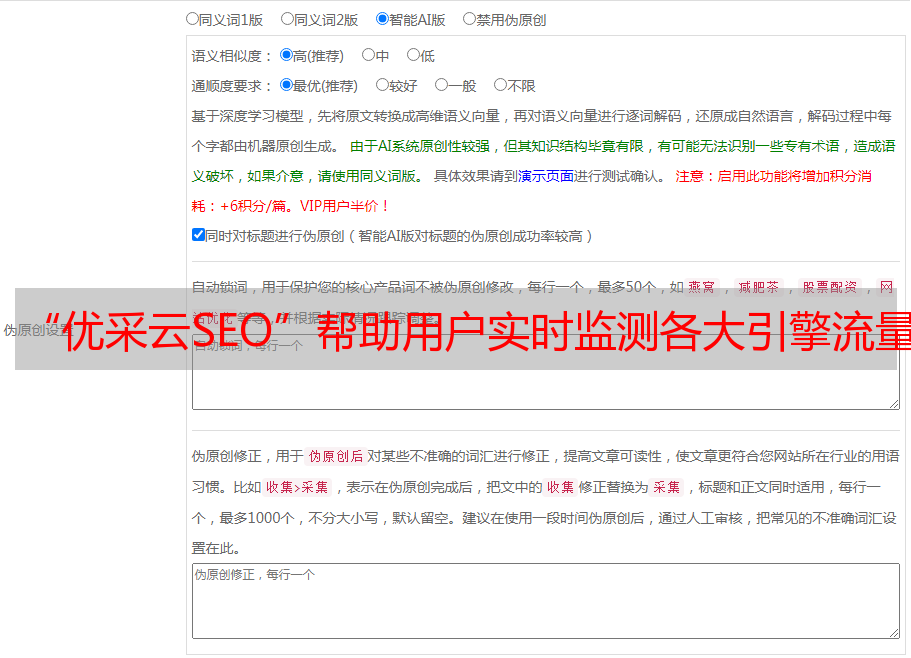
Task: Set 语义相似度 to 中
Action: click(368, 55)
